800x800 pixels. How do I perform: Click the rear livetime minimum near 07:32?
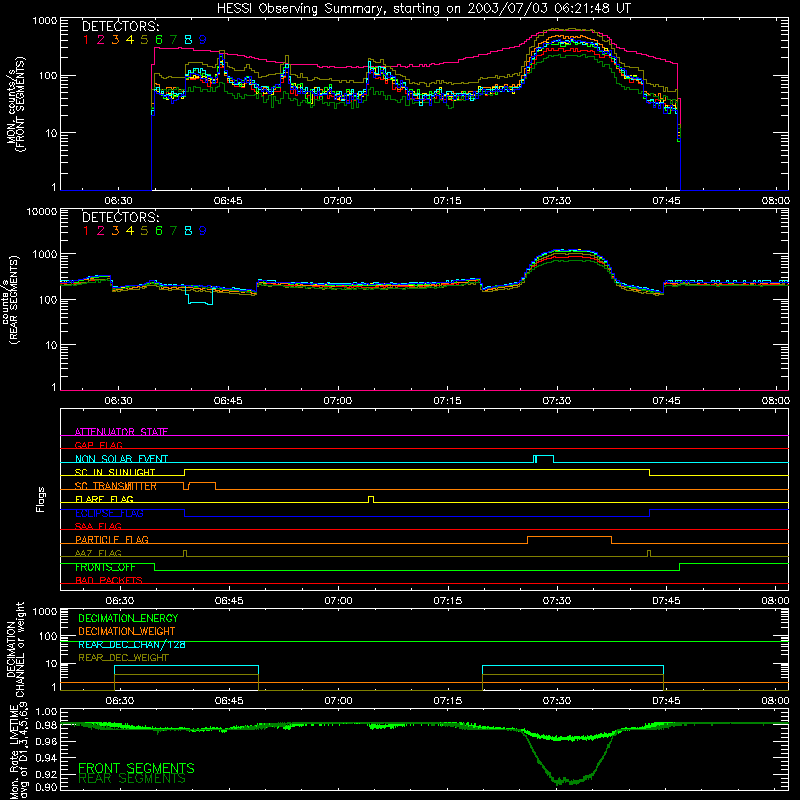(x=567, y=781)
